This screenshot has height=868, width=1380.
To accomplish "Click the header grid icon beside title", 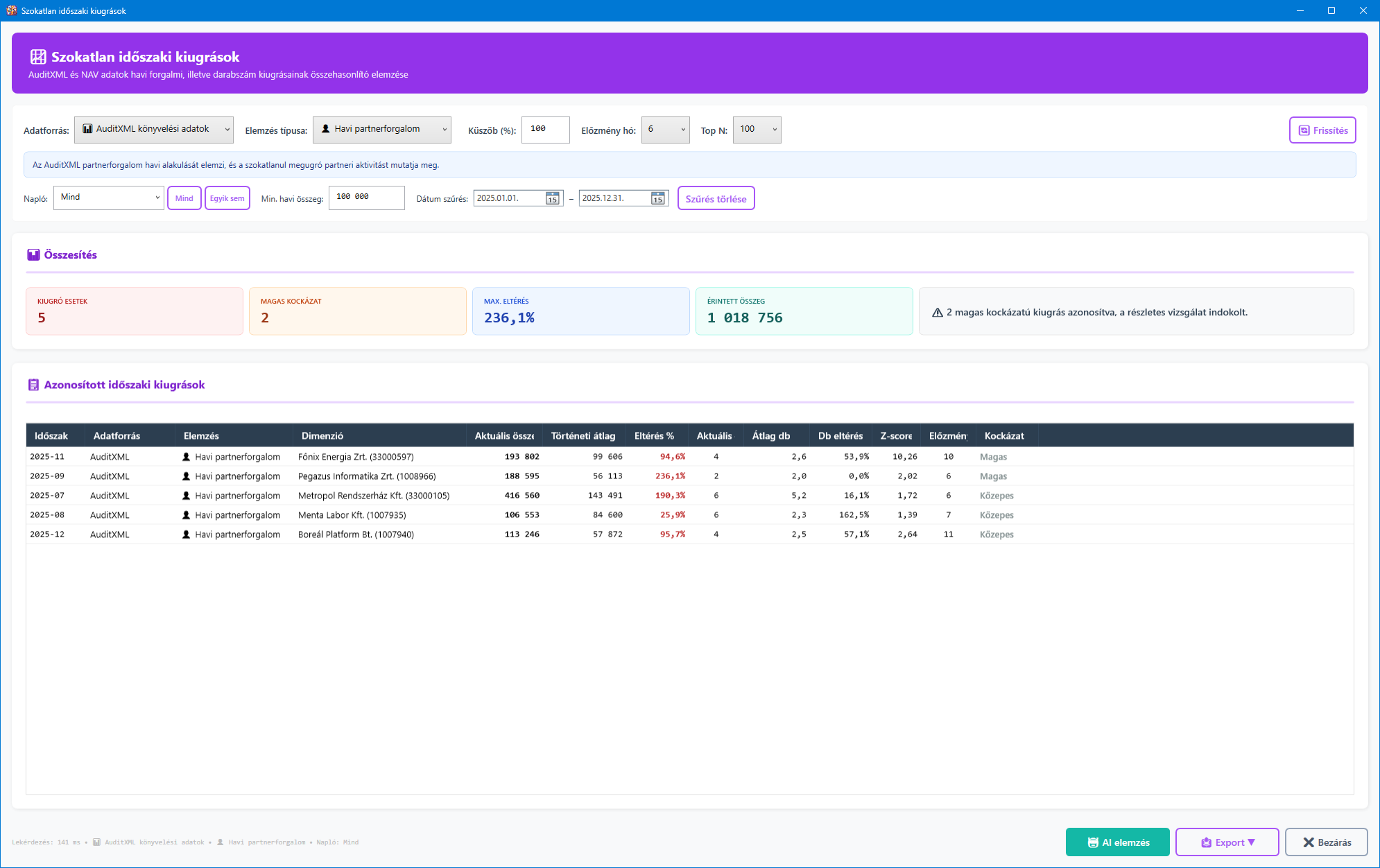I will 38,57.
